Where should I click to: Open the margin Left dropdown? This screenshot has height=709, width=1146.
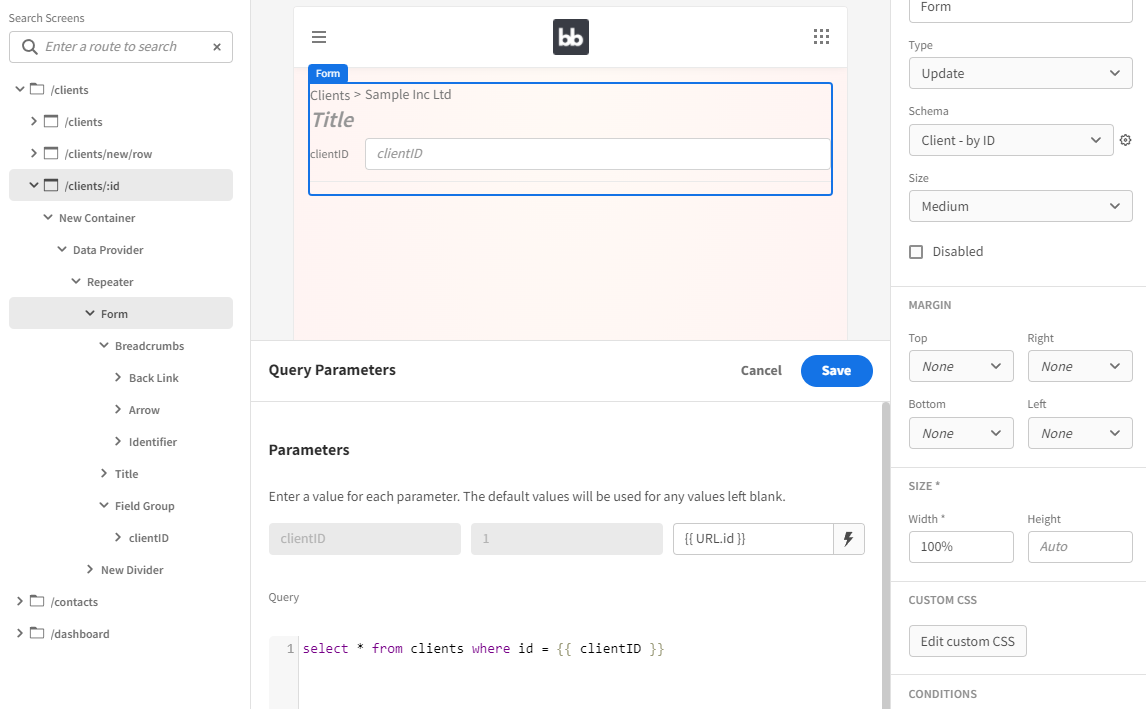pyautogui.click(x=1080, y=433)
